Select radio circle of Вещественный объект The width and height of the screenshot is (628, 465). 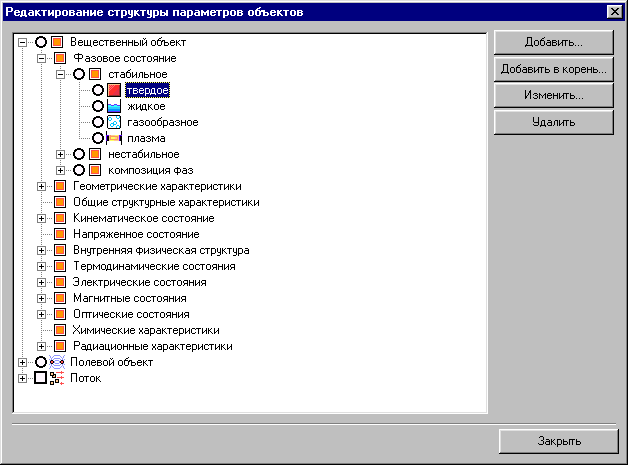(41, 42)
